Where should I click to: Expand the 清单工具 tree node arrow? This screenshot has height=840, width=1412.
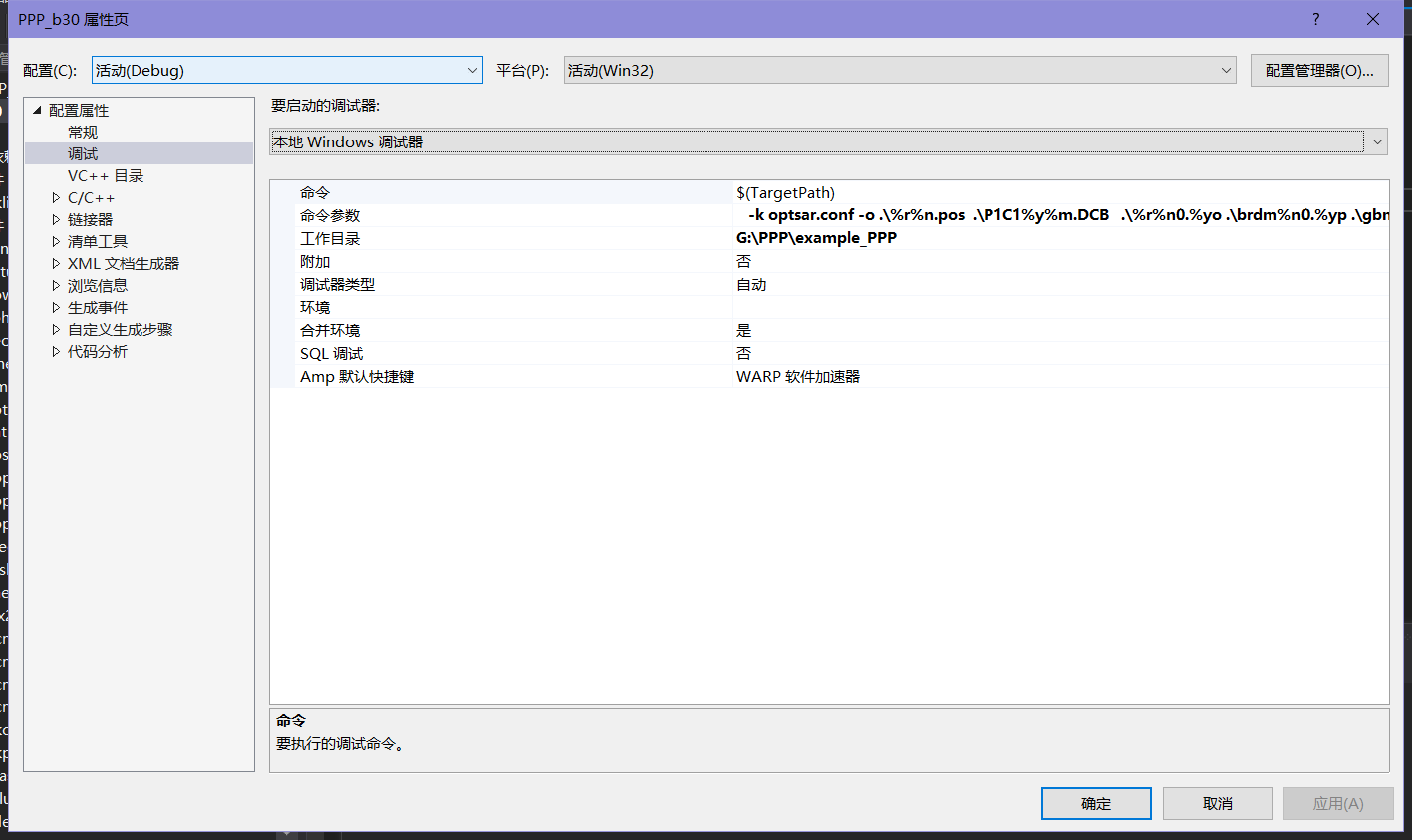click(x=56, y=241)
